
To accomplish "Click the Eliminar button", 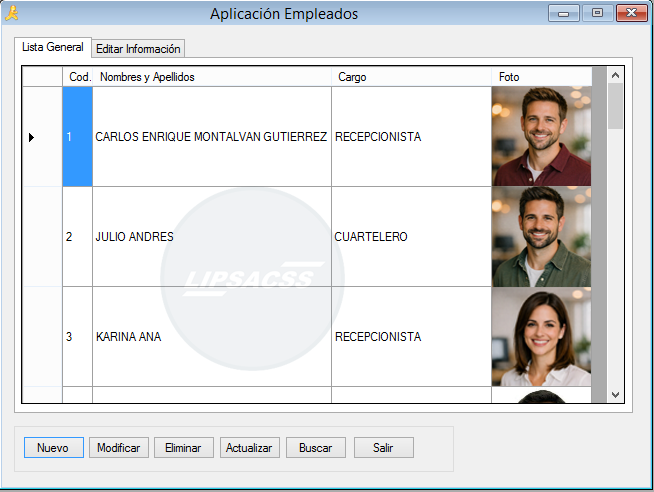I will point(184,447).
